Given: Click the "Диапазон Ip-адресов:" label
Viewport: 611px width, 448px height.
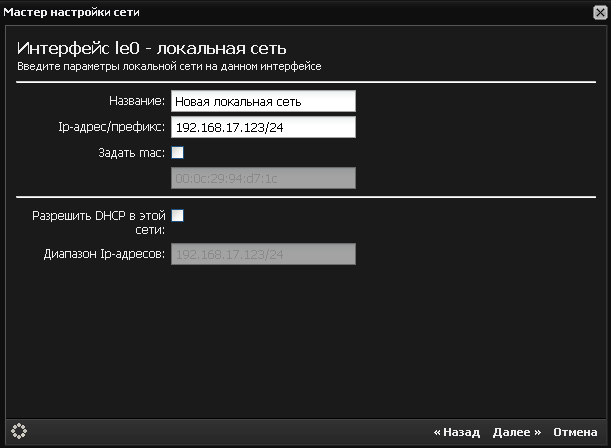Looking at the screenshot, I should (x=105, y=254).
